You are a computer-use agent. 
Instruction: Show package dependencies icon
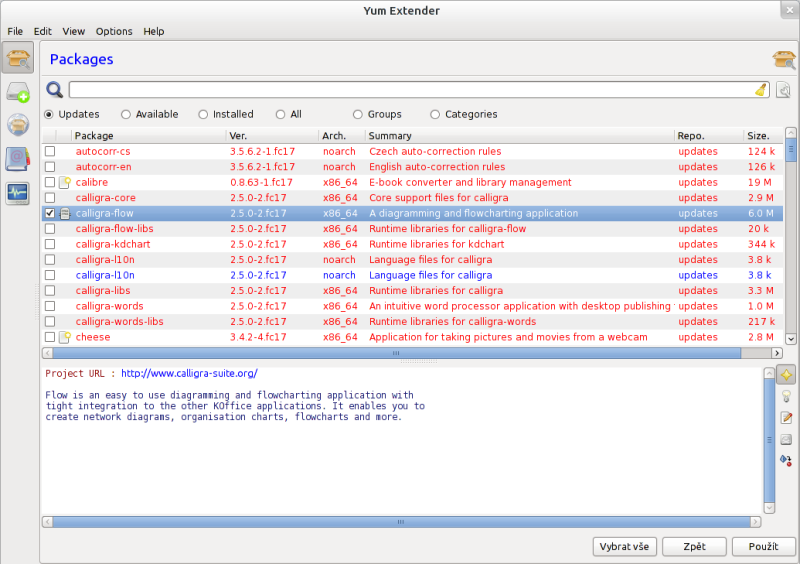[786, 460]
